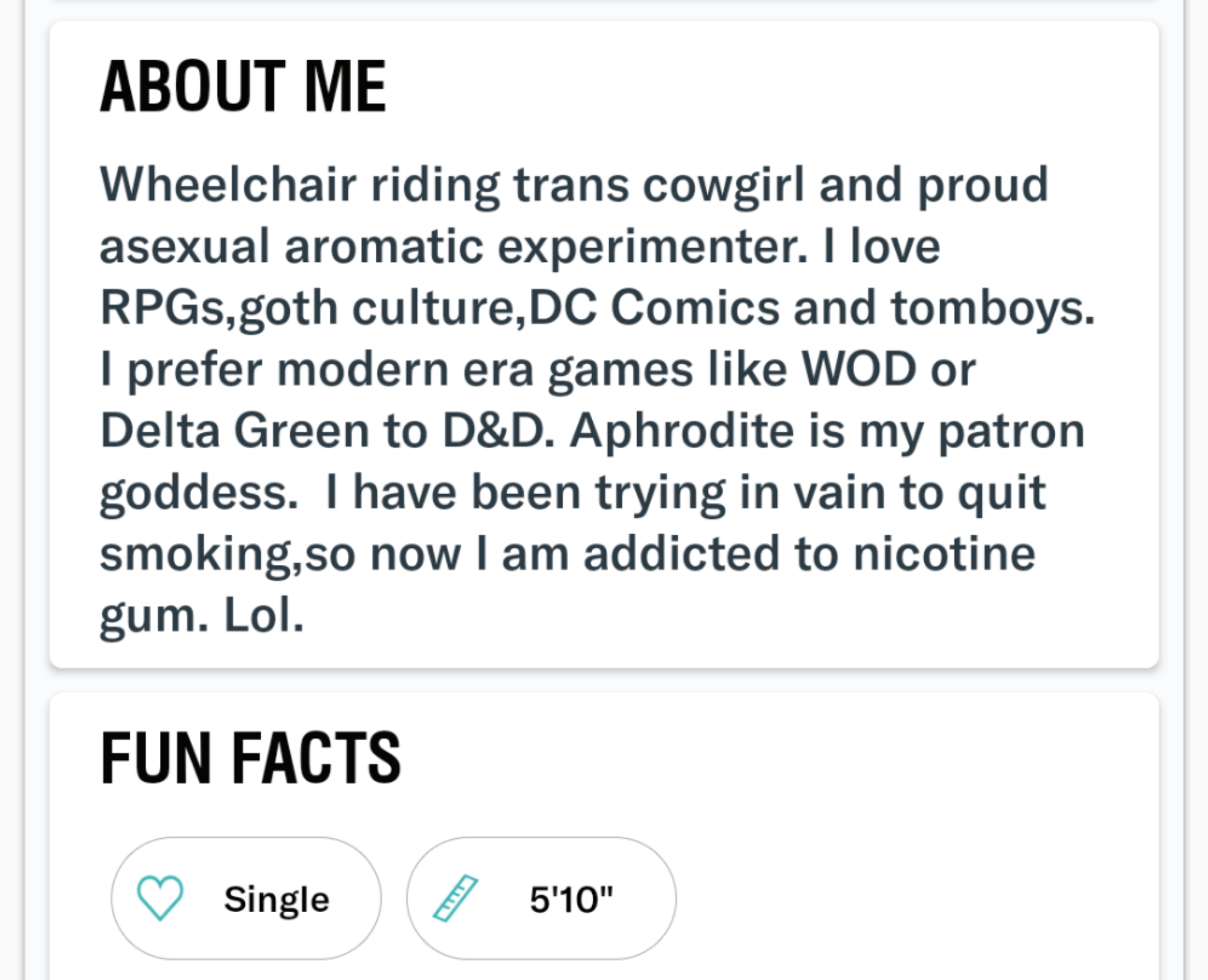Select the Single relationship status chip
The image size is (1208, 980).
(246, 898)
